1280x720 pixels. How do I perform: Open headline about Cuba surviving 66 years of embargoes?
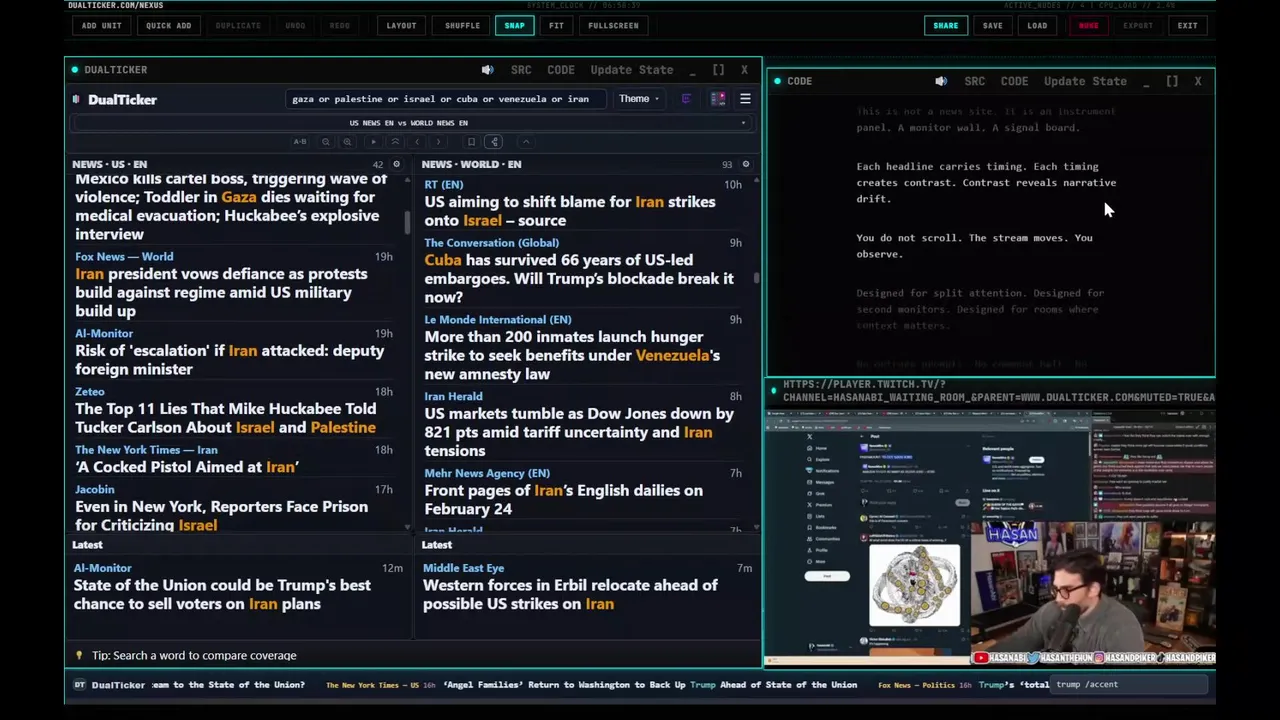point(578,279)
